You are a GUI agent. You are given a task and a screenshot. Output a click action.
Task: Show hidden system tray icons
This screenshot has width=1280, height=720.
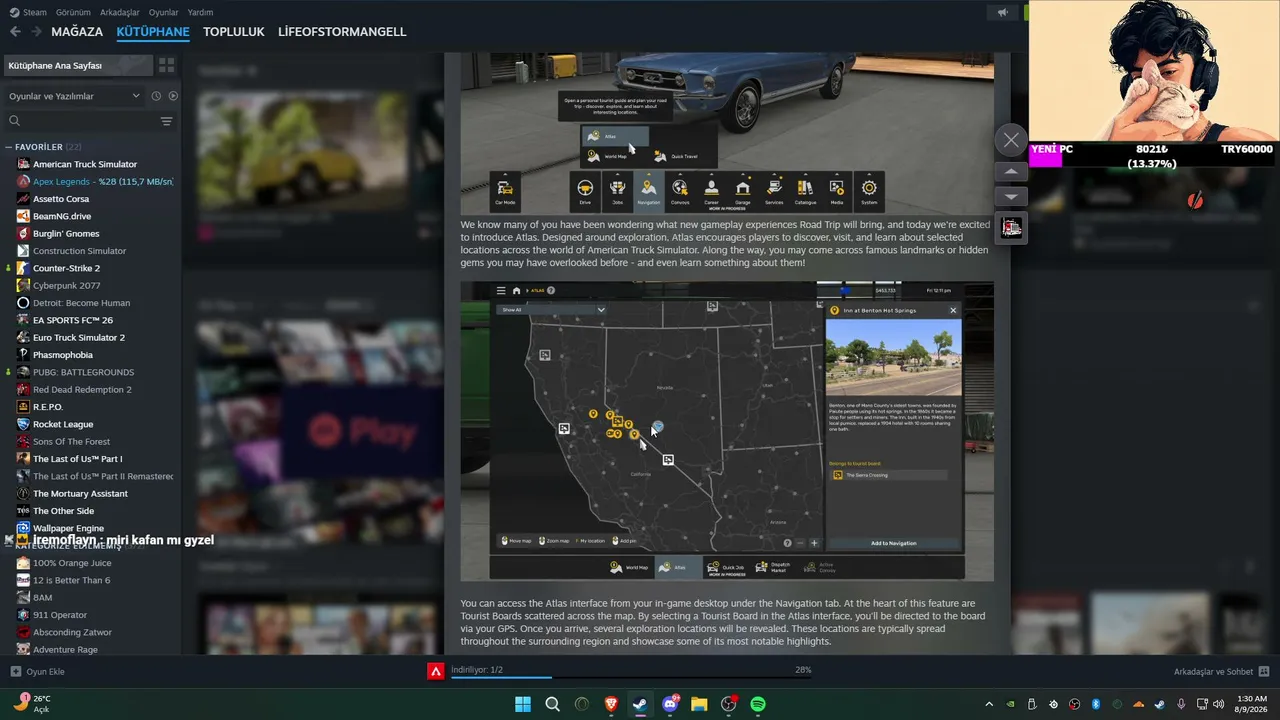989,704
